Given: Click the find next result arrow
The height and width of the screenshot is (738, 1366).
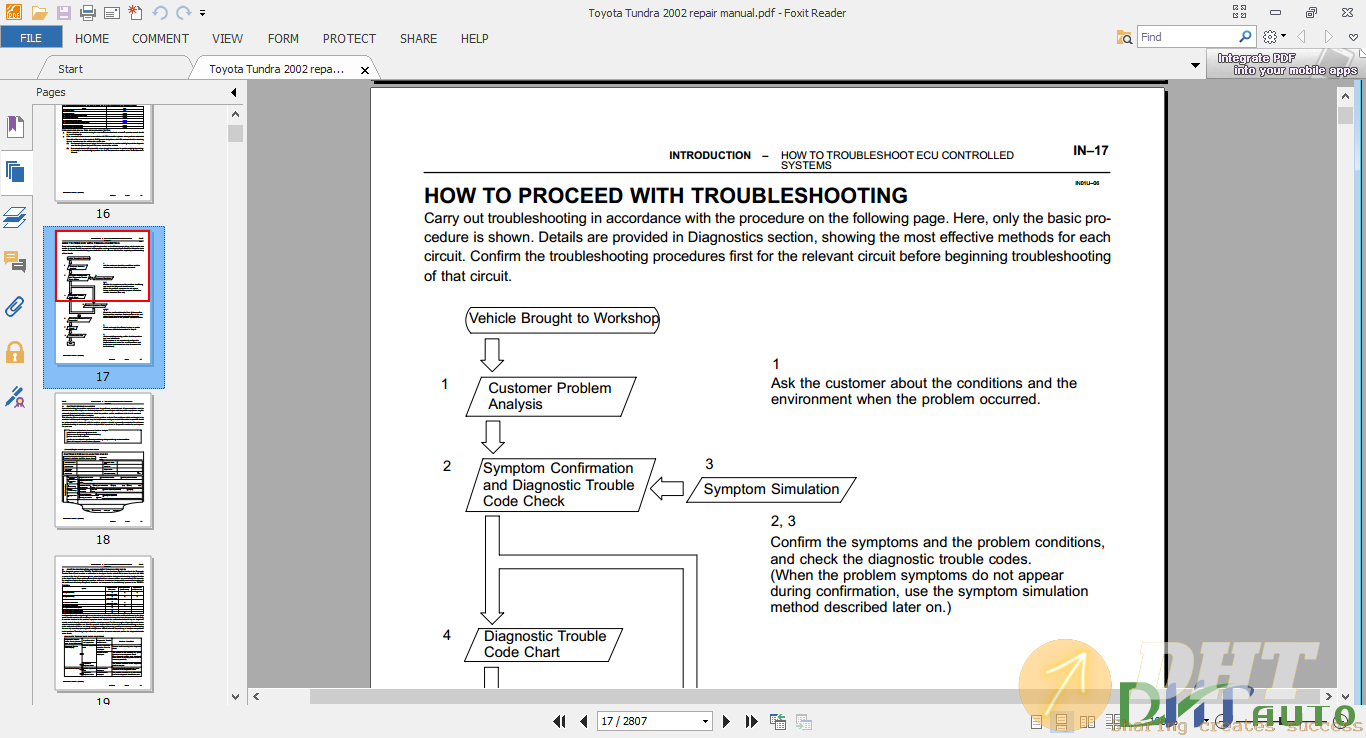Looking at the screenshot, I should 1329,37.
